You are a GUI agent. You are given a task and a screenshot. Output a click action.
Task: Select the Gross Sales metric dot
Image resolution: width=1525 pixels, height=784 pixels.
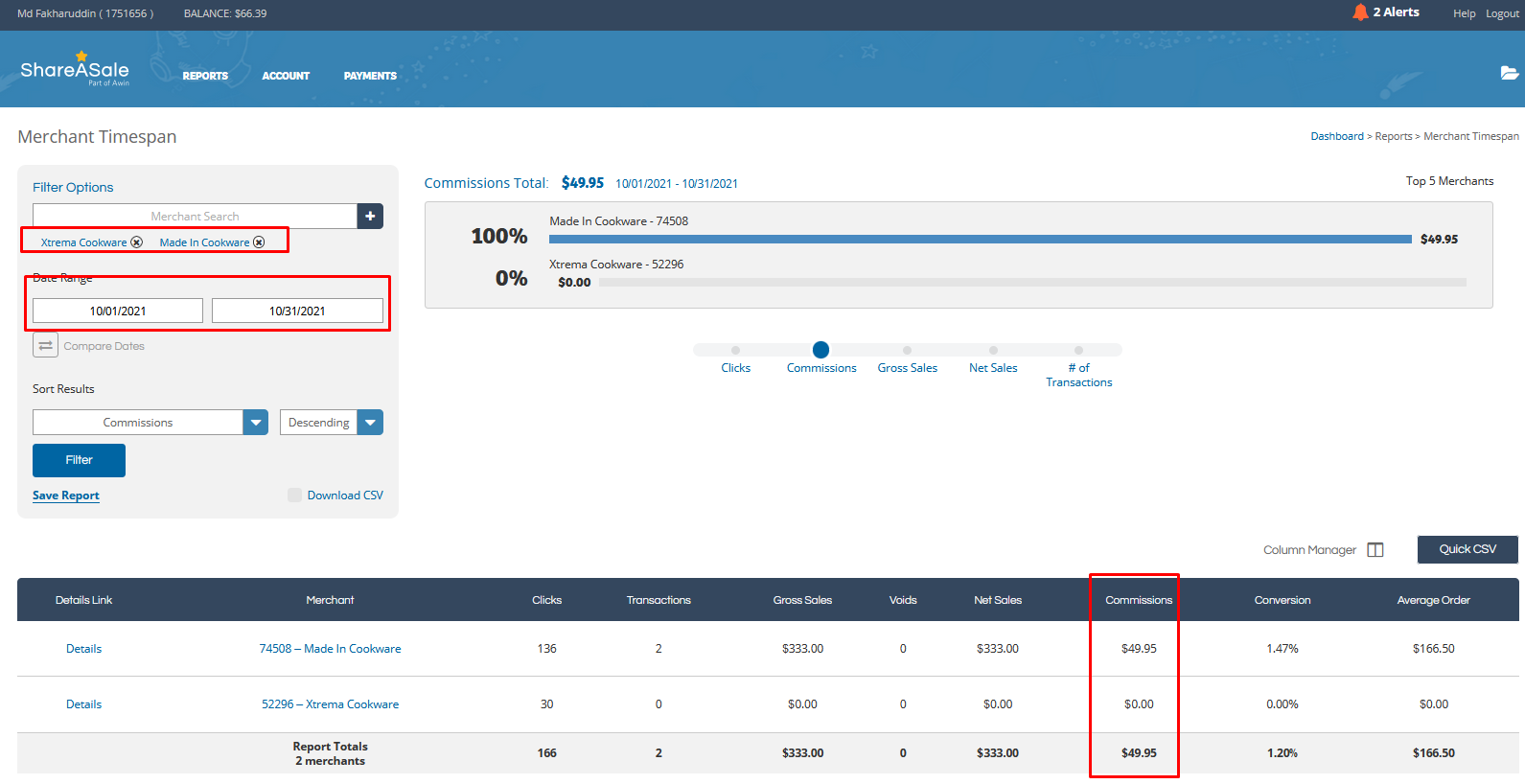tap(907, 350)
